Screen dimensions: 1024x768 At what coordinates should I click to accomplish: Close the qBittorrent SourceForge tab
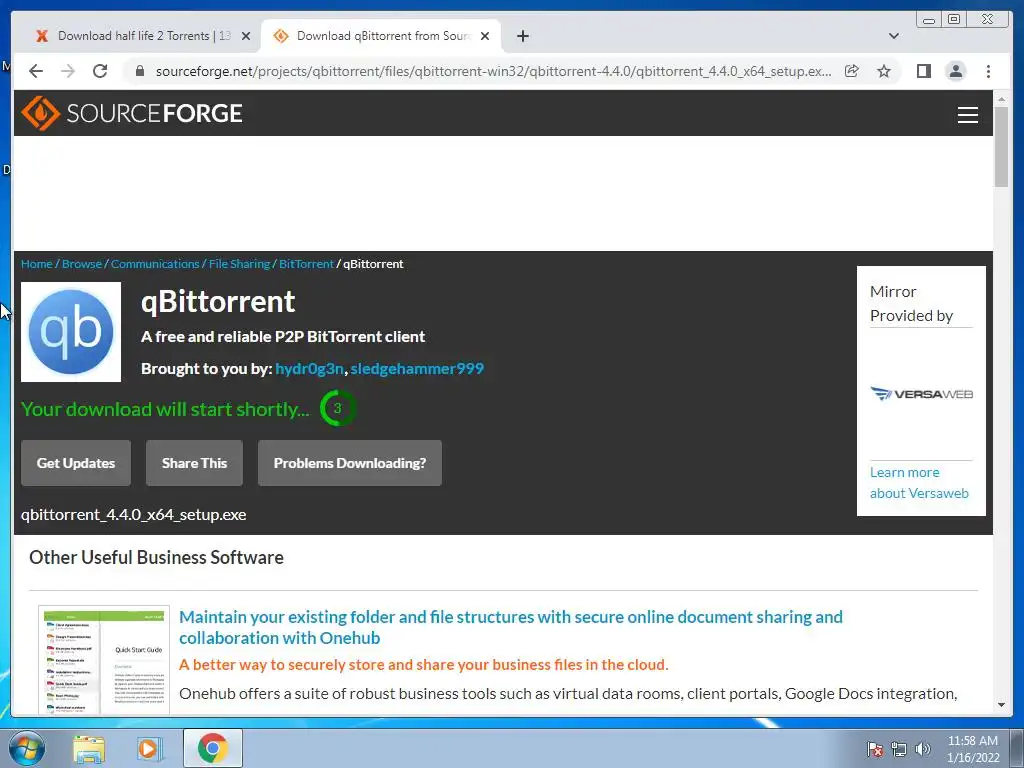click(x=485, y=36)
